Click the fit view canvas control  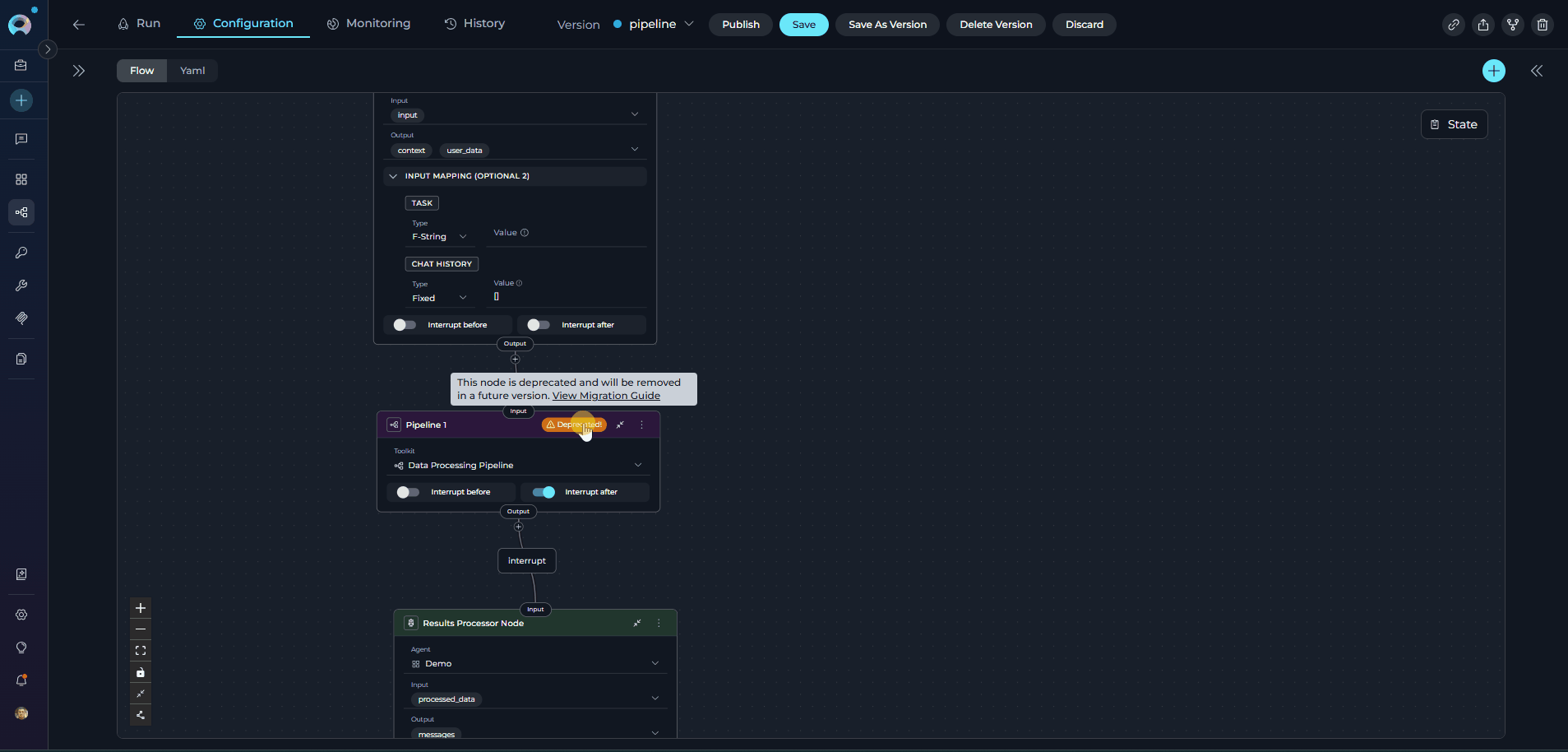pos(141,651)
